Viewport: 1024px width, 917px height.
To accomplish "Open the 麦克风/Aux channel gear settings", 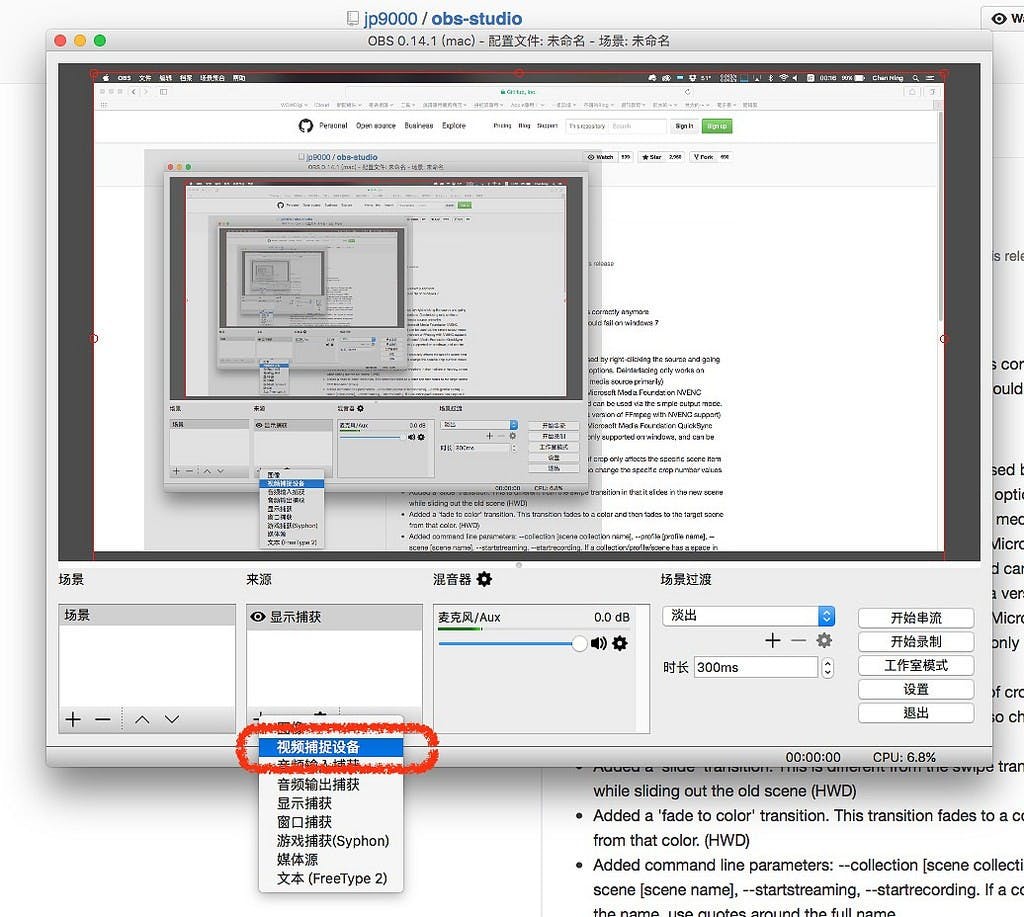I will click(x=620, y=643).
